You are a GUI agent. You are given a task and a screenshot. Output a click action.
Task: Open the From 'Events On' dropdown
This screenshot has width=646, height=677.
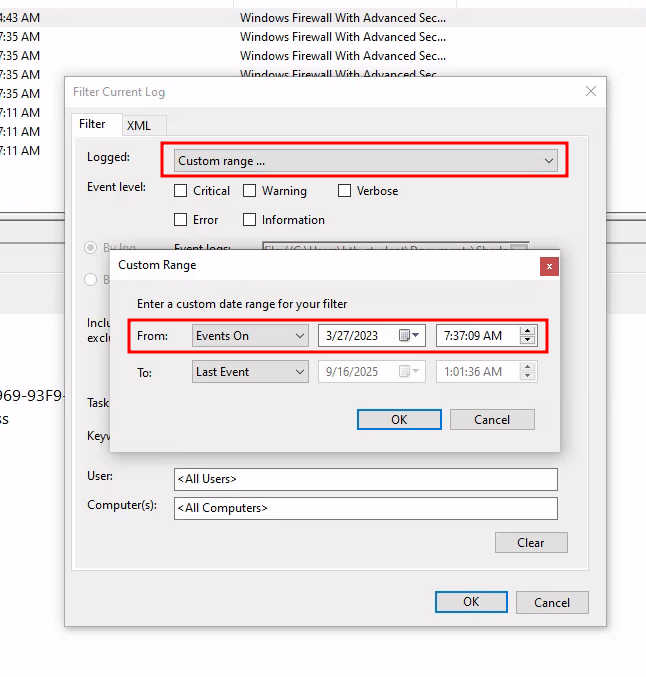click(x=250, y=336)
